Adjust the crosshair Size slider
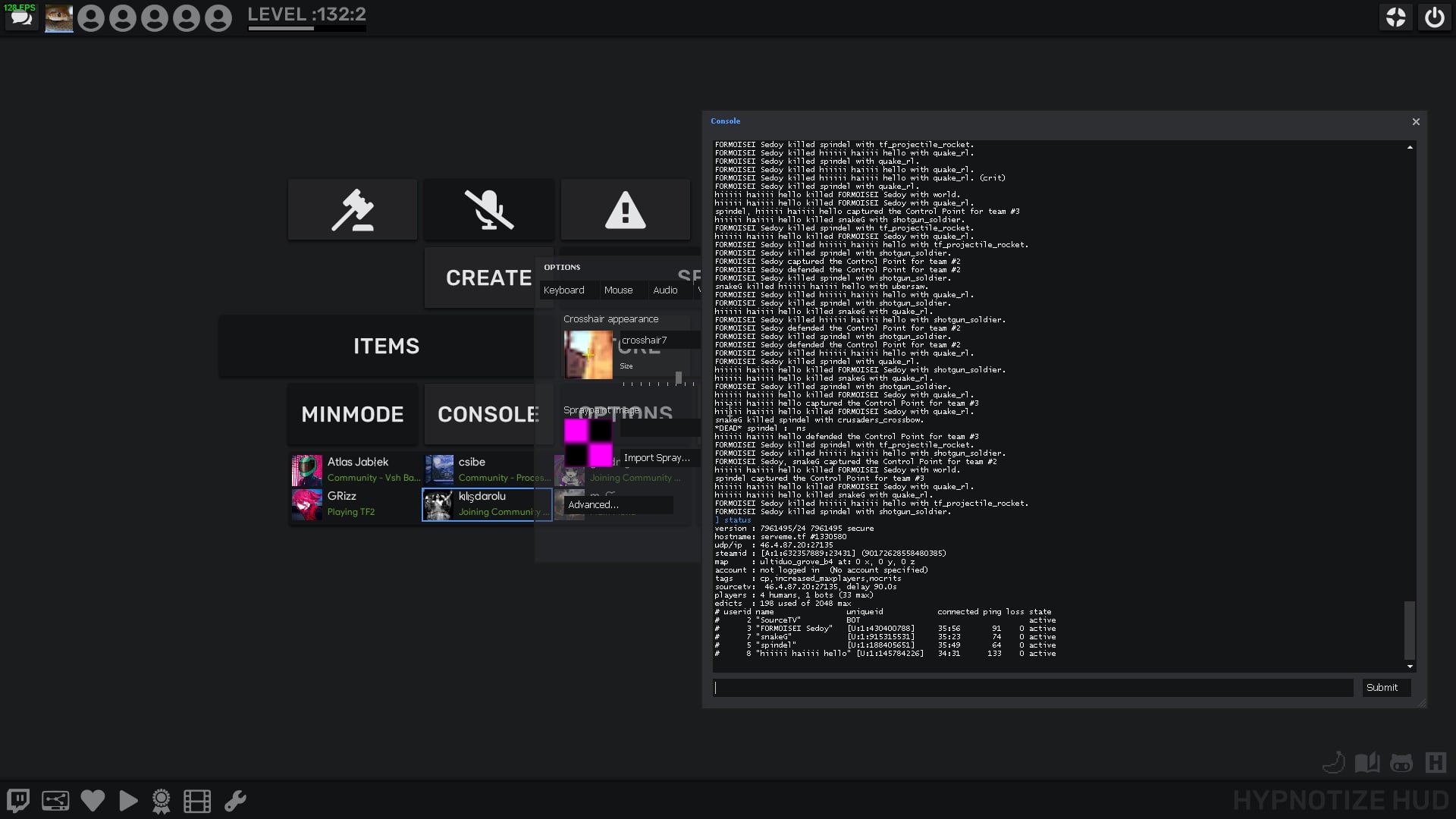Screen dimensions: 1456x819 [x=678, y=378]
